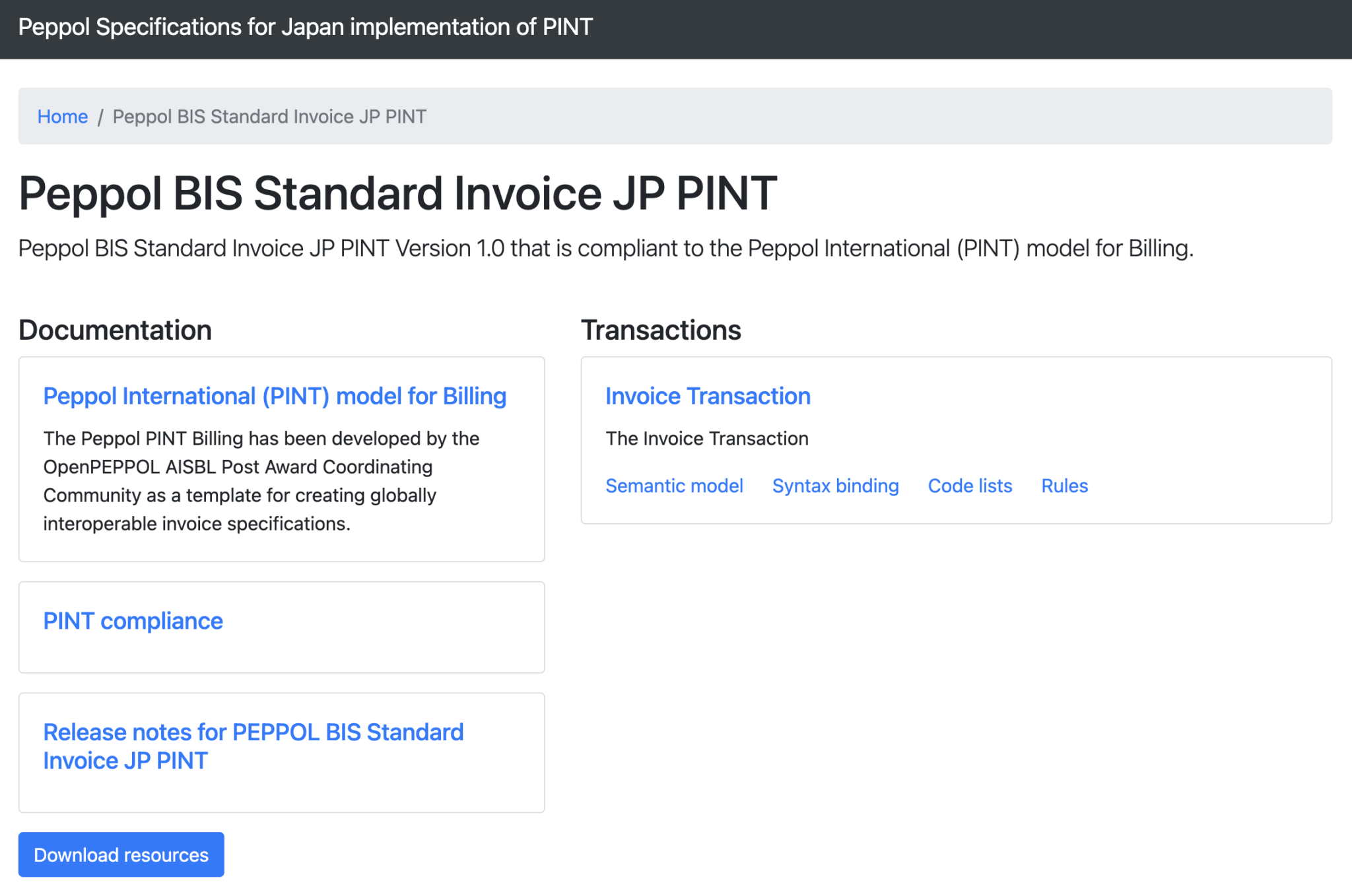The width and height of the screenshot is (1352, 896).
Task: Open Peppol International (PINT) model for Billing
Action: 275,396
